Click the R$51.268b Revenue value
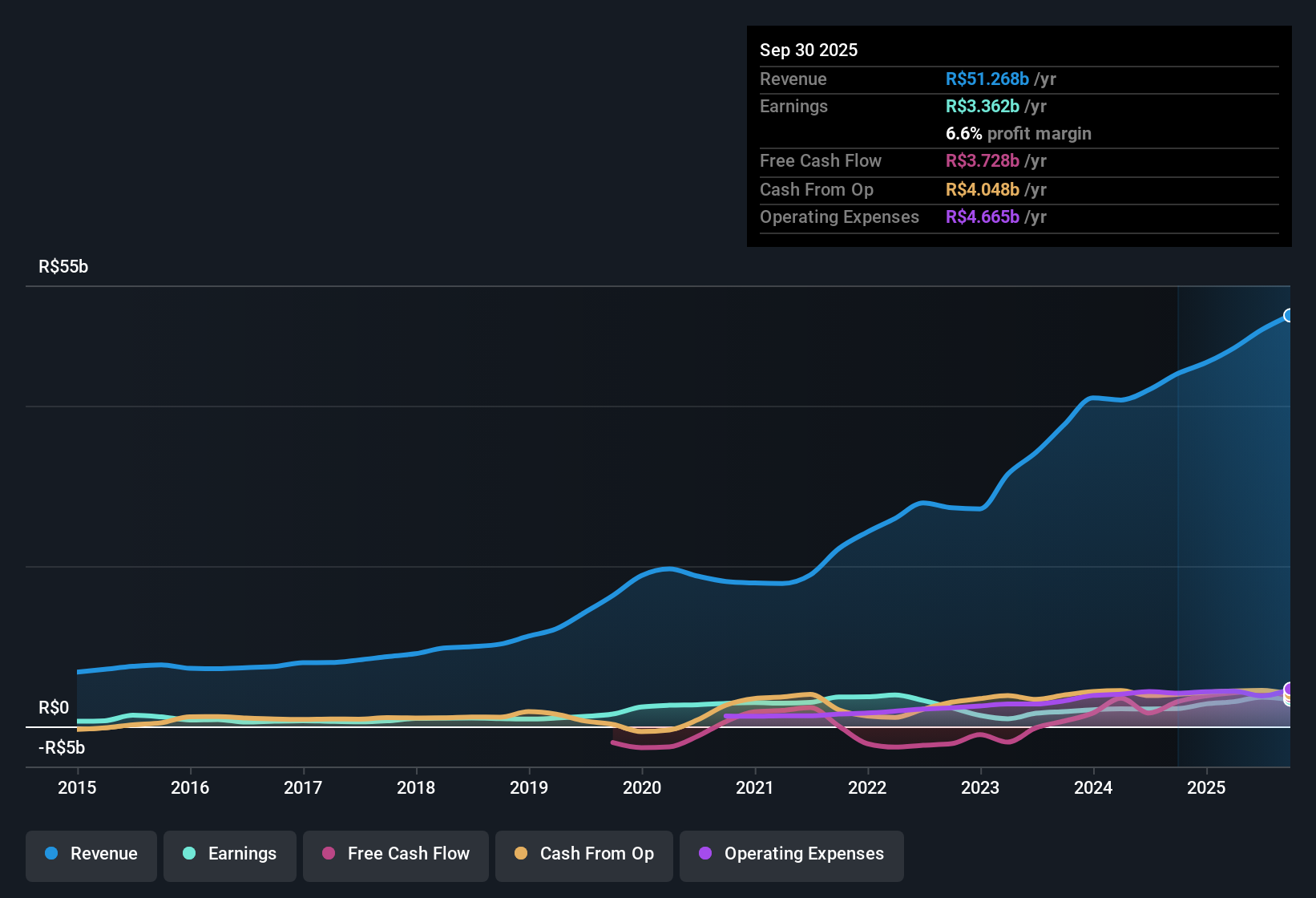 point(987,79)
